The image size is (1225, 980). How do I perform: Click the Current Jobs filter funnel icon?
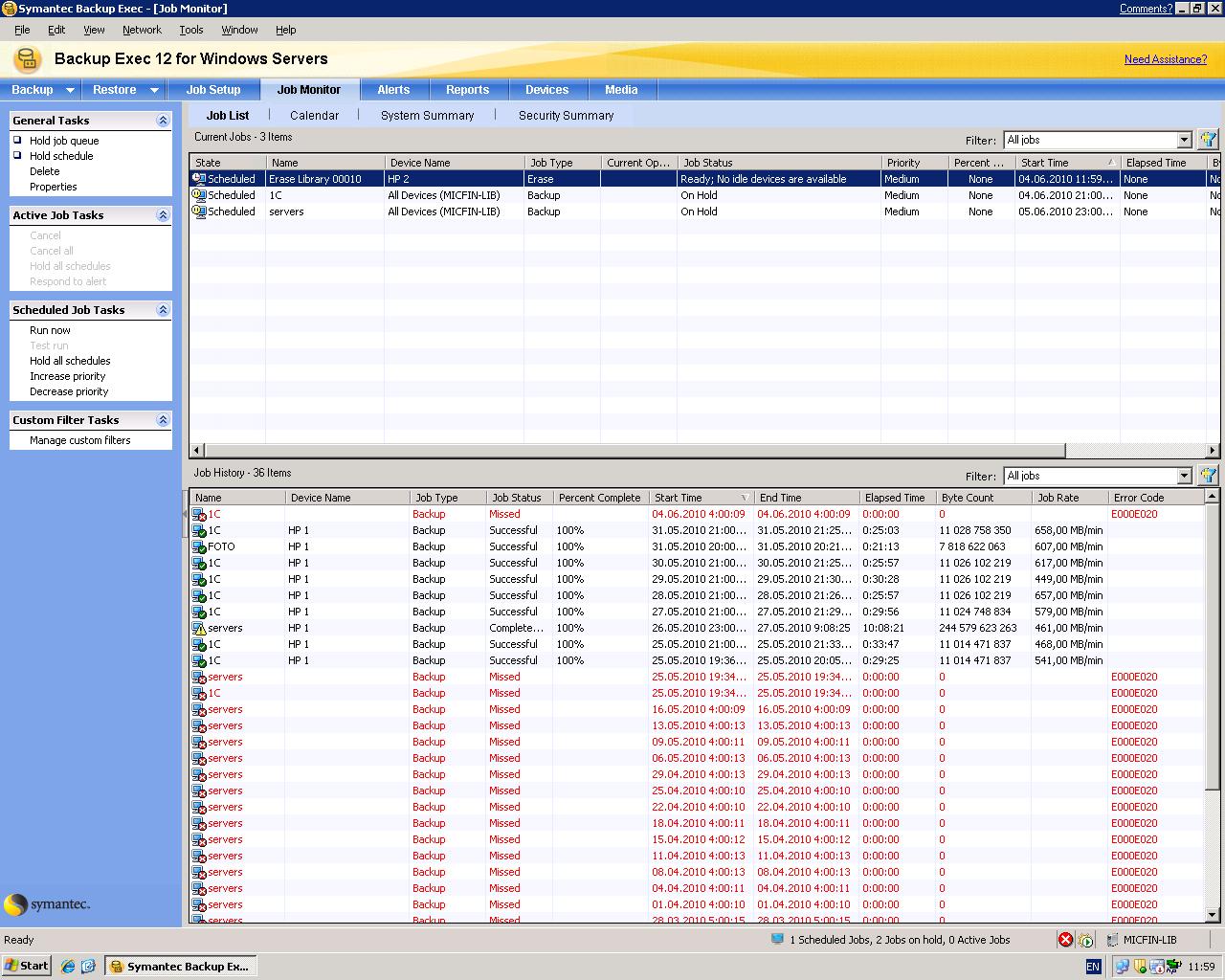[1208, 140]
